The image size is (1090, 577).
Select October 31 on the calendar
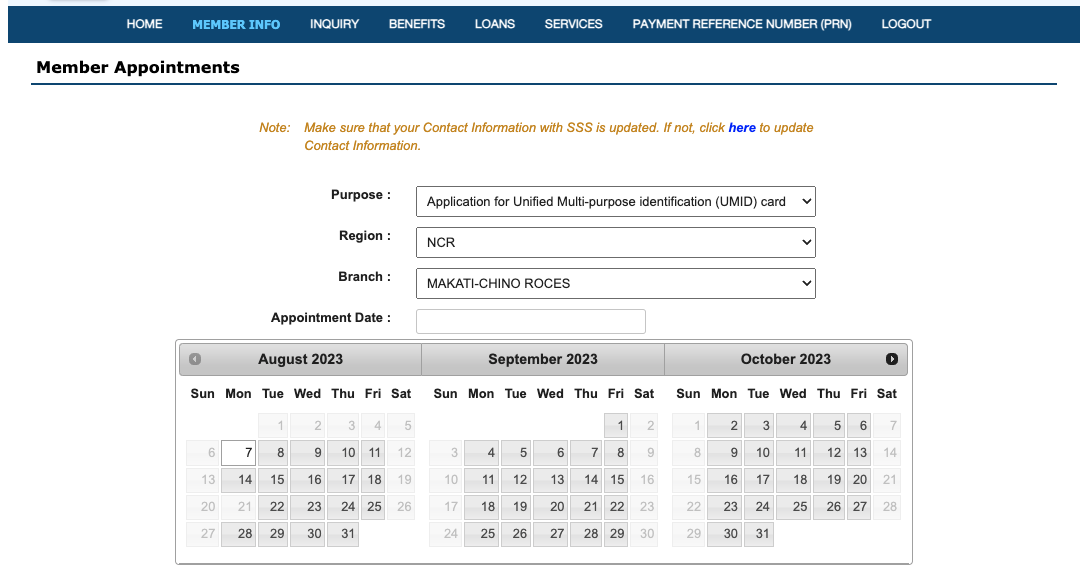pos(758,533)
